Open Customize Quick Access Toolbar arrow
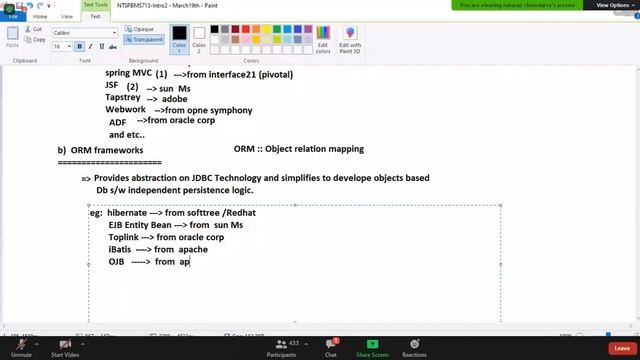Screen dimensions: 640x360 point(49,6)
